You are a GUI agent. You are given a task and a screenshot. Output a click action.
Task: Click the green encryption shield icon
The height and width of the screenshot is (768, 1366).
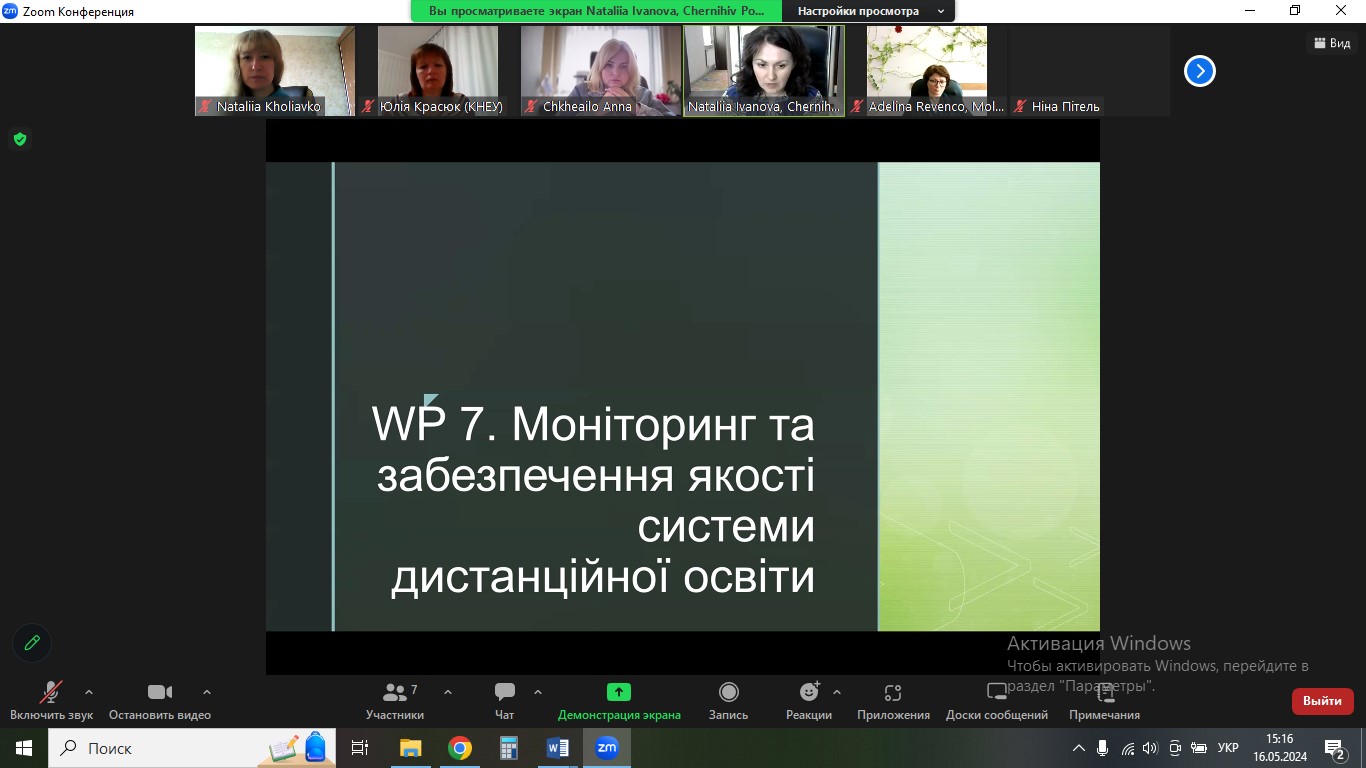[x=19, y=139]
